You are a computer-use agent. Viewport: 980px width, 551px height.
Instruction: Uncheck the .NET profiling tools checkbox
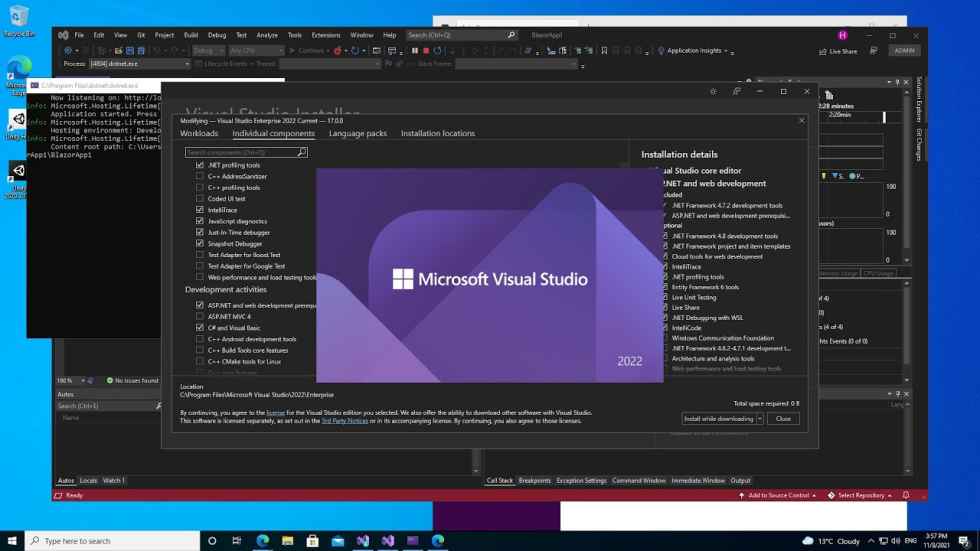[199, 165]
